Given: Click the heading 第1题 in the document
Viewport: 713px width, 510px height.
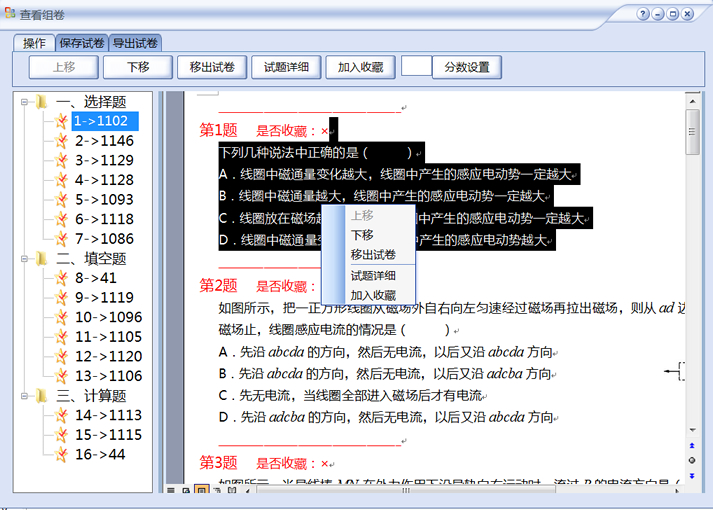Looking at the screenshot, I should tap(219, 130).
